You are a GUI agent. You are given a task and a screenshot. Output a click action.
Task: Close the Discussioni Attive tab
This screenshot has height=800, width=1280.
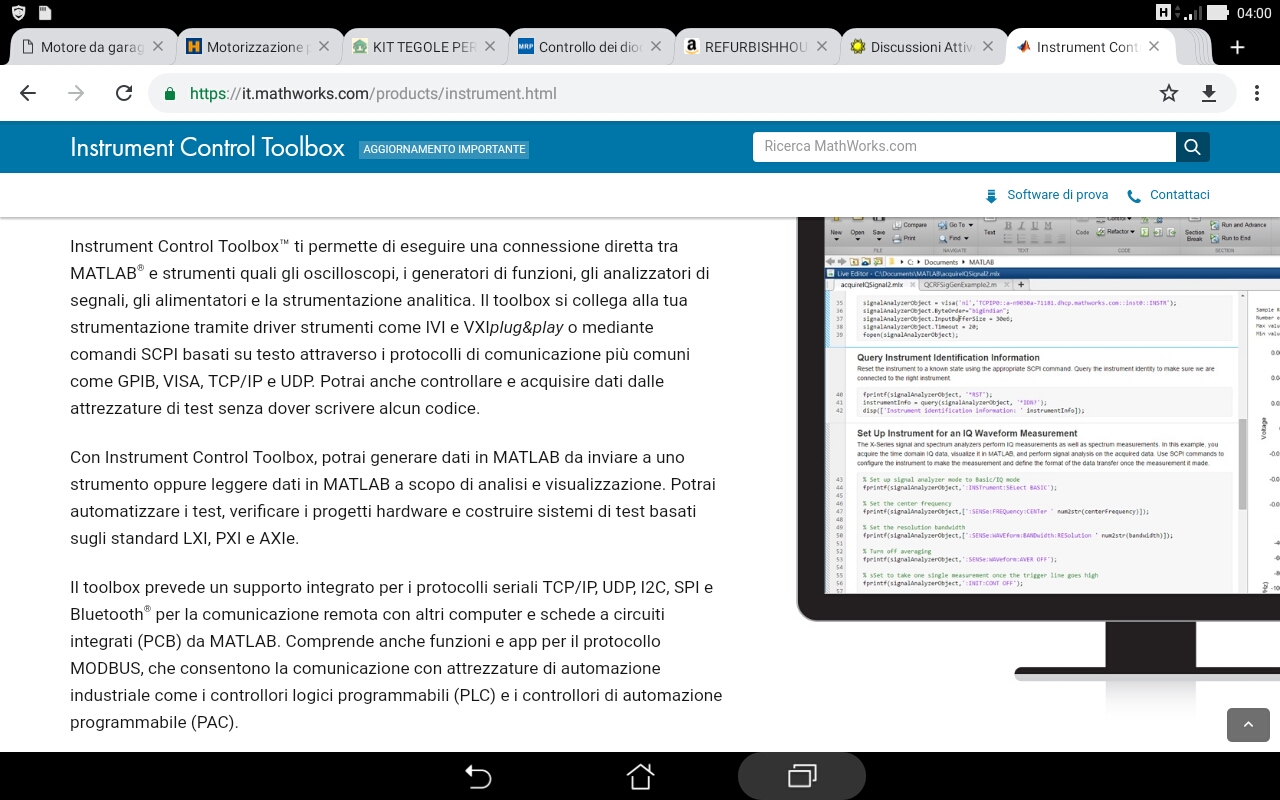pyautogui.click(x=987, y=47)
